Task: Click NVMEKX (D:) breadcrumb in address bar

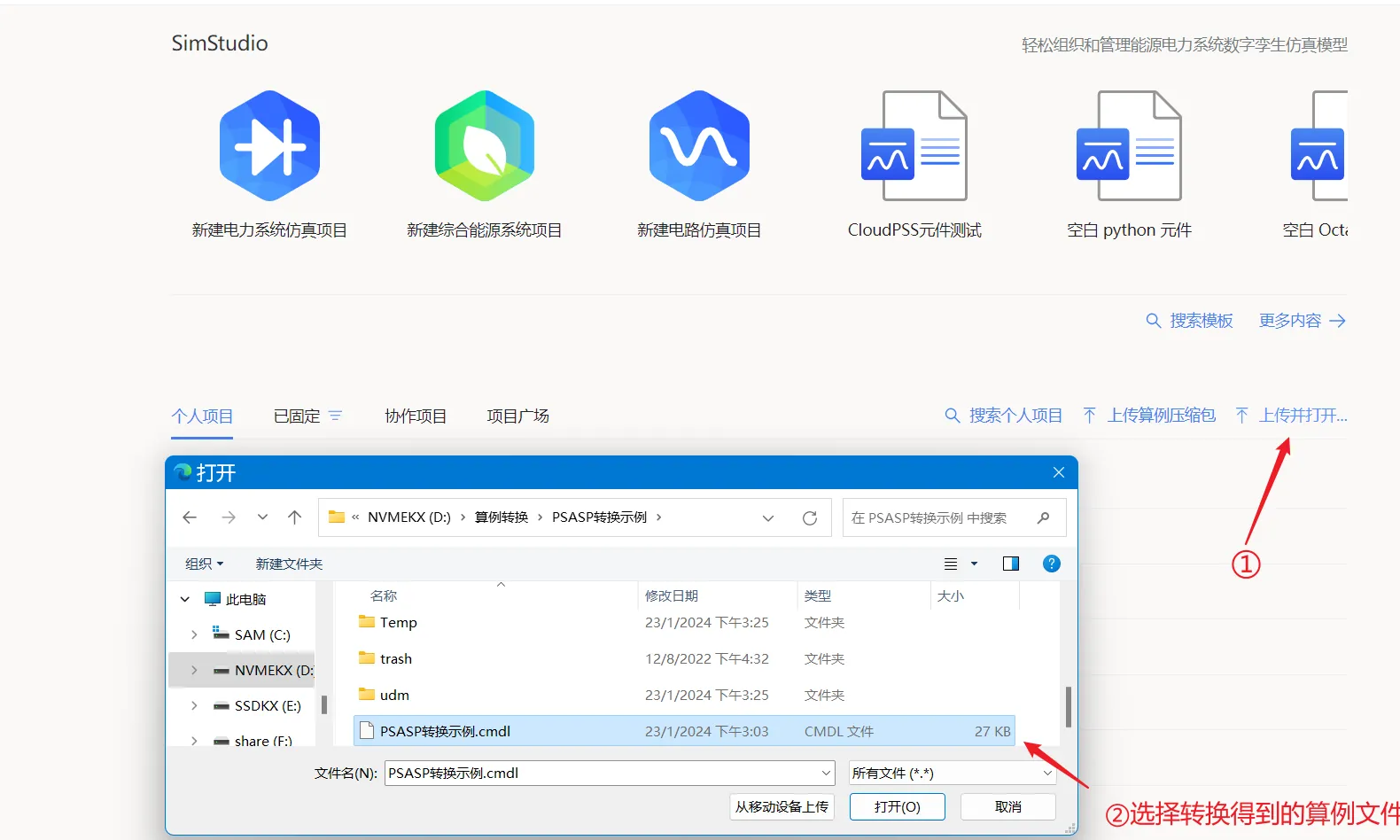Action: (x=409, y=517)
